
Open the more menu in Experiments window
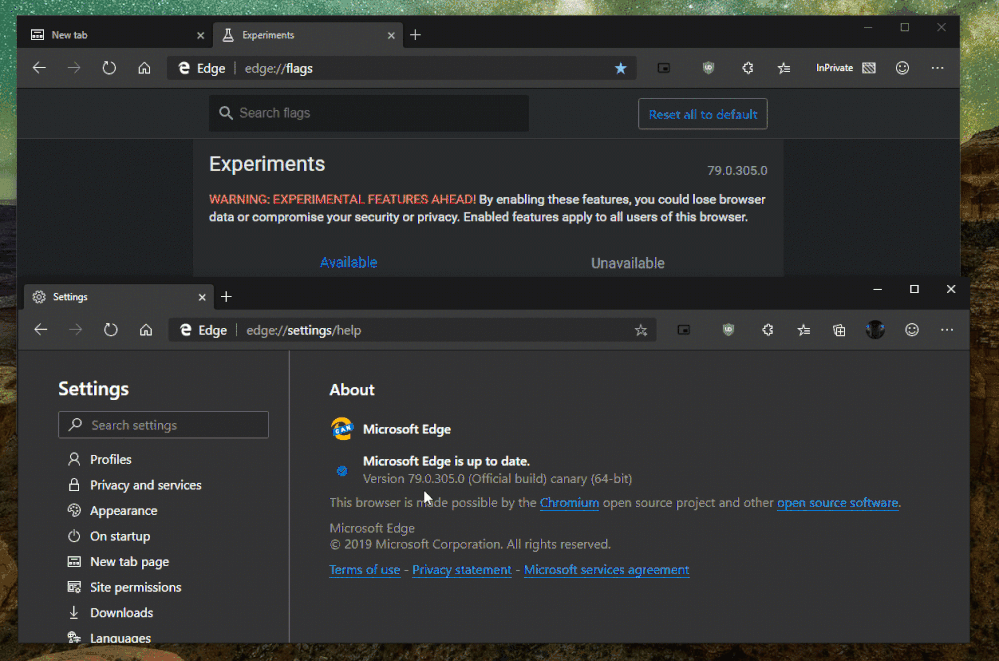click(x=937, y=68)
